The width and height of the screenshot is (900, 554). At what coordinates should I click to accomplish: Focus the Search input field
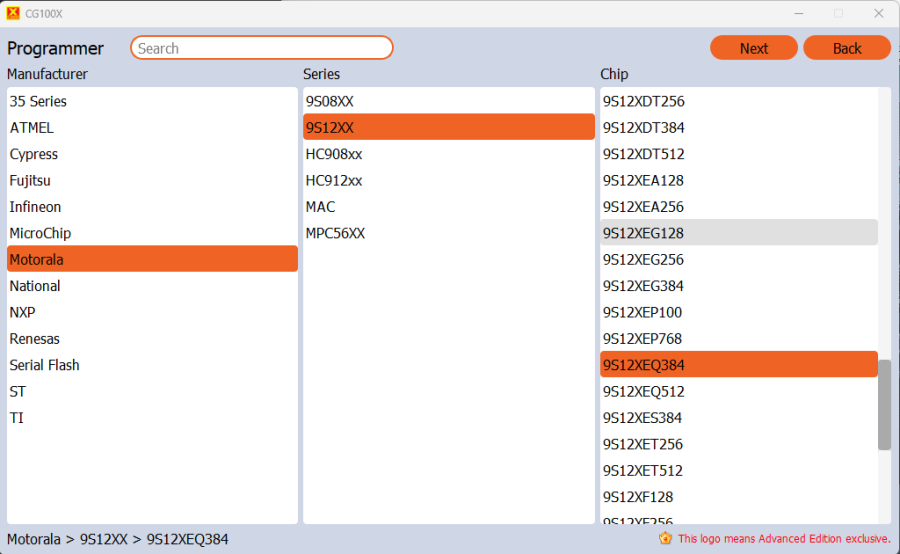tap(262, 48)
